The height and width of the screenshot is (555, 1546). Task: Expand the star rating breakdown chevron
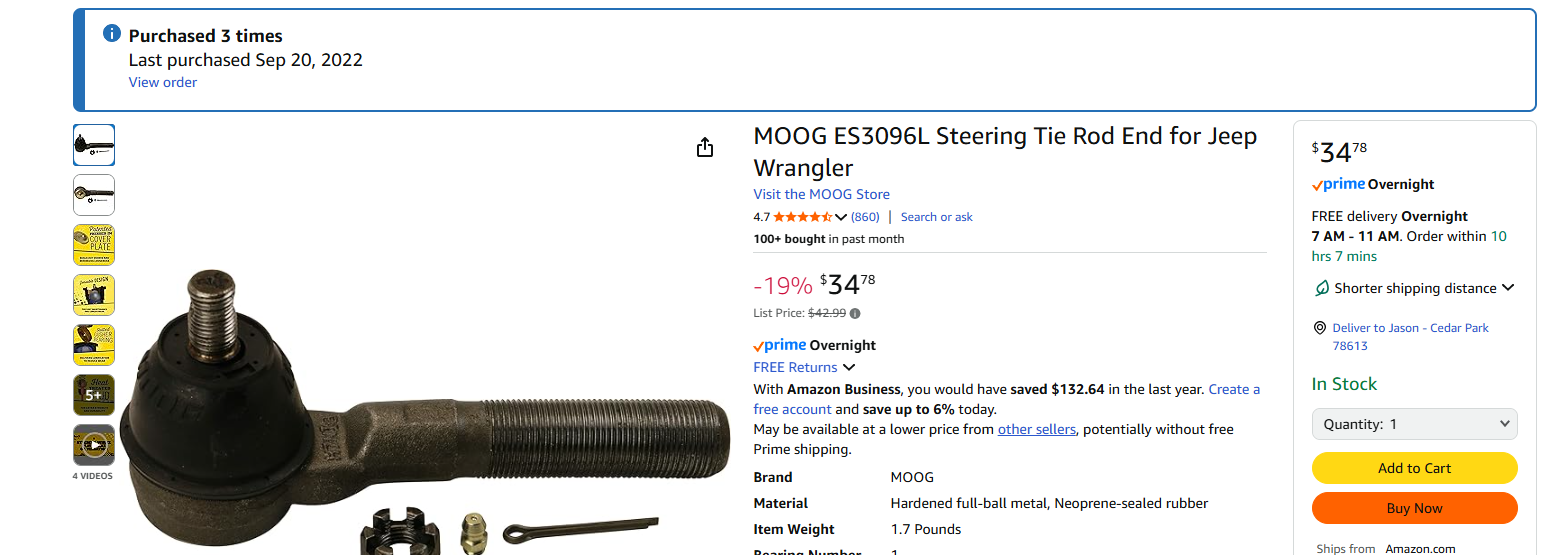pyautogui.click(x=840, y=217)
